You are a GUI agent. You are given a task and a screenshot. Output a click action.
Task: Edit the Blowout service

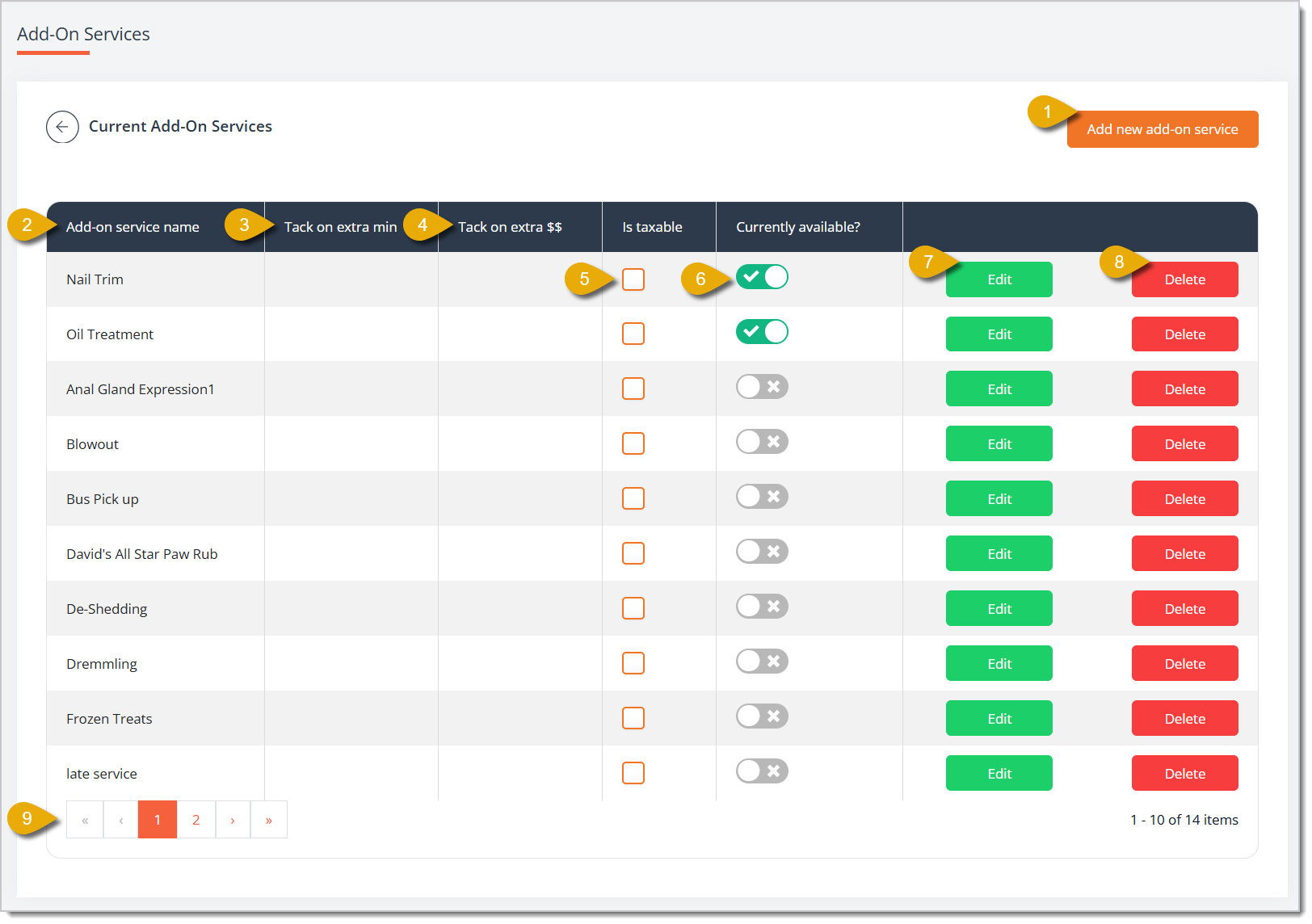point(999,444)
